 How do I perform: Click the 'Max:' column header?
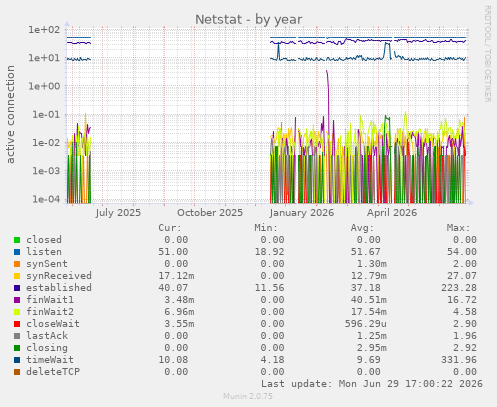(x=459, y=228)
